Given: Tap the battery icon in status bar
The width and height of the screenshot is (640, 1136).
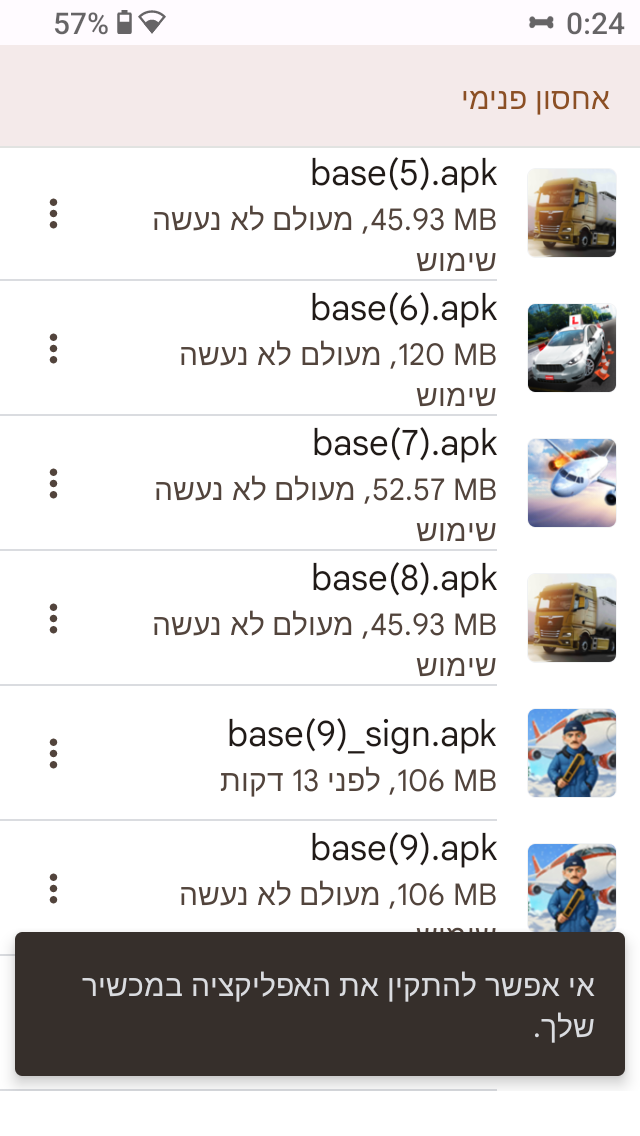Looking at the screenshot, I should point(124,23).
